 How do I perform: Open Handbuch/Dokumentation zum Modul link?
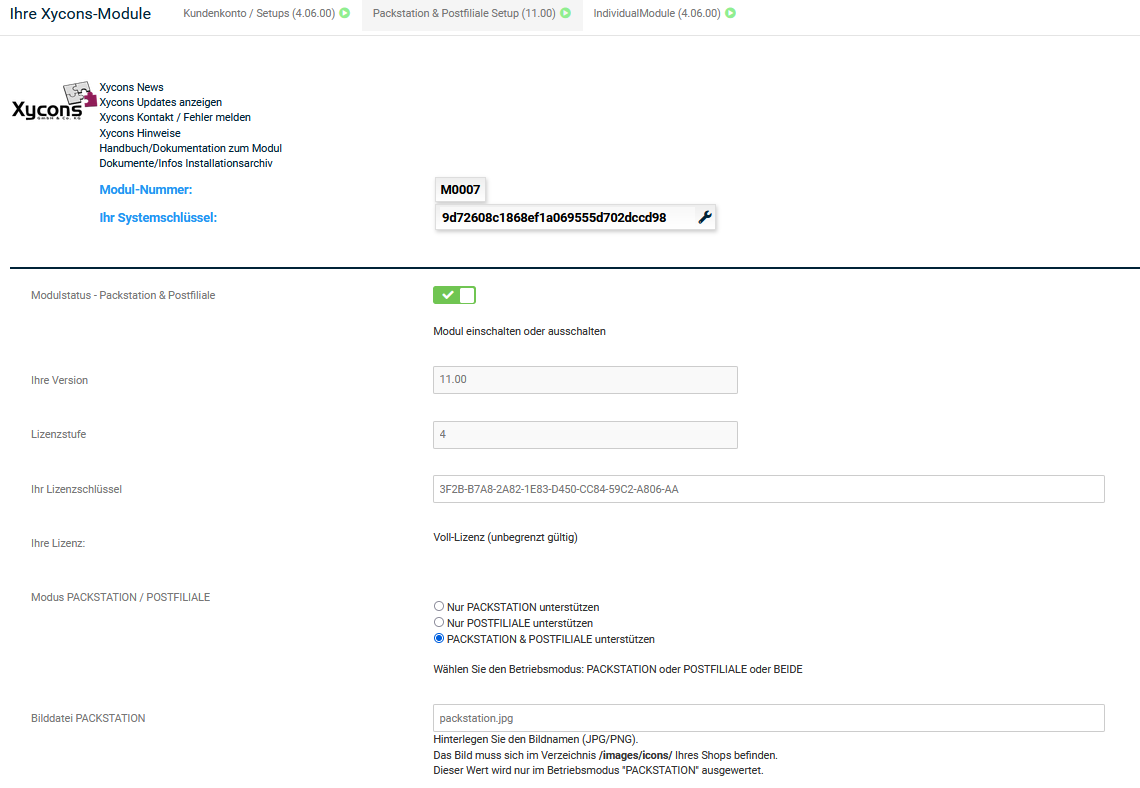(190, 148)
